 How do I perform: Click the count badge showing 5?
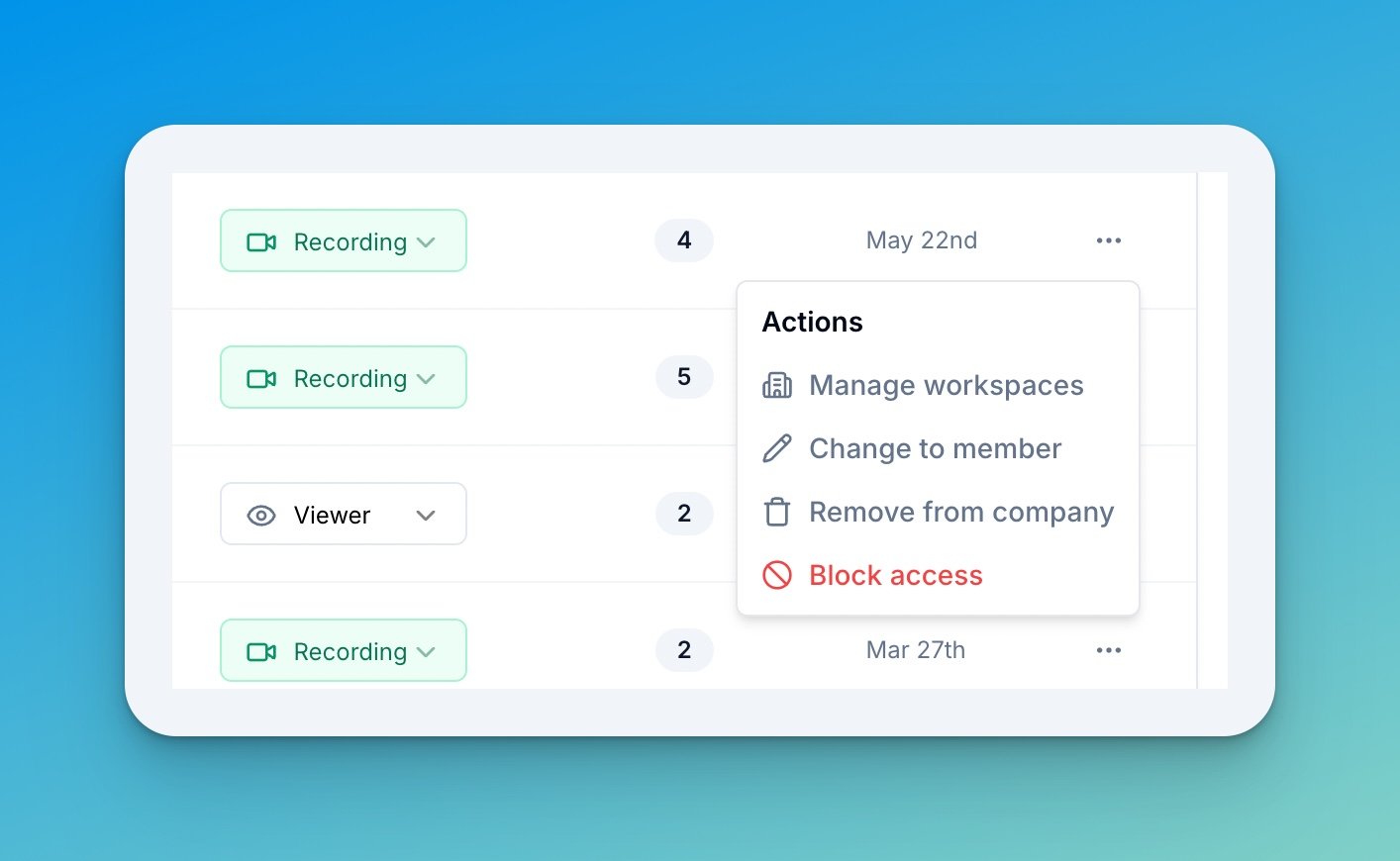[x=684, y=377]
